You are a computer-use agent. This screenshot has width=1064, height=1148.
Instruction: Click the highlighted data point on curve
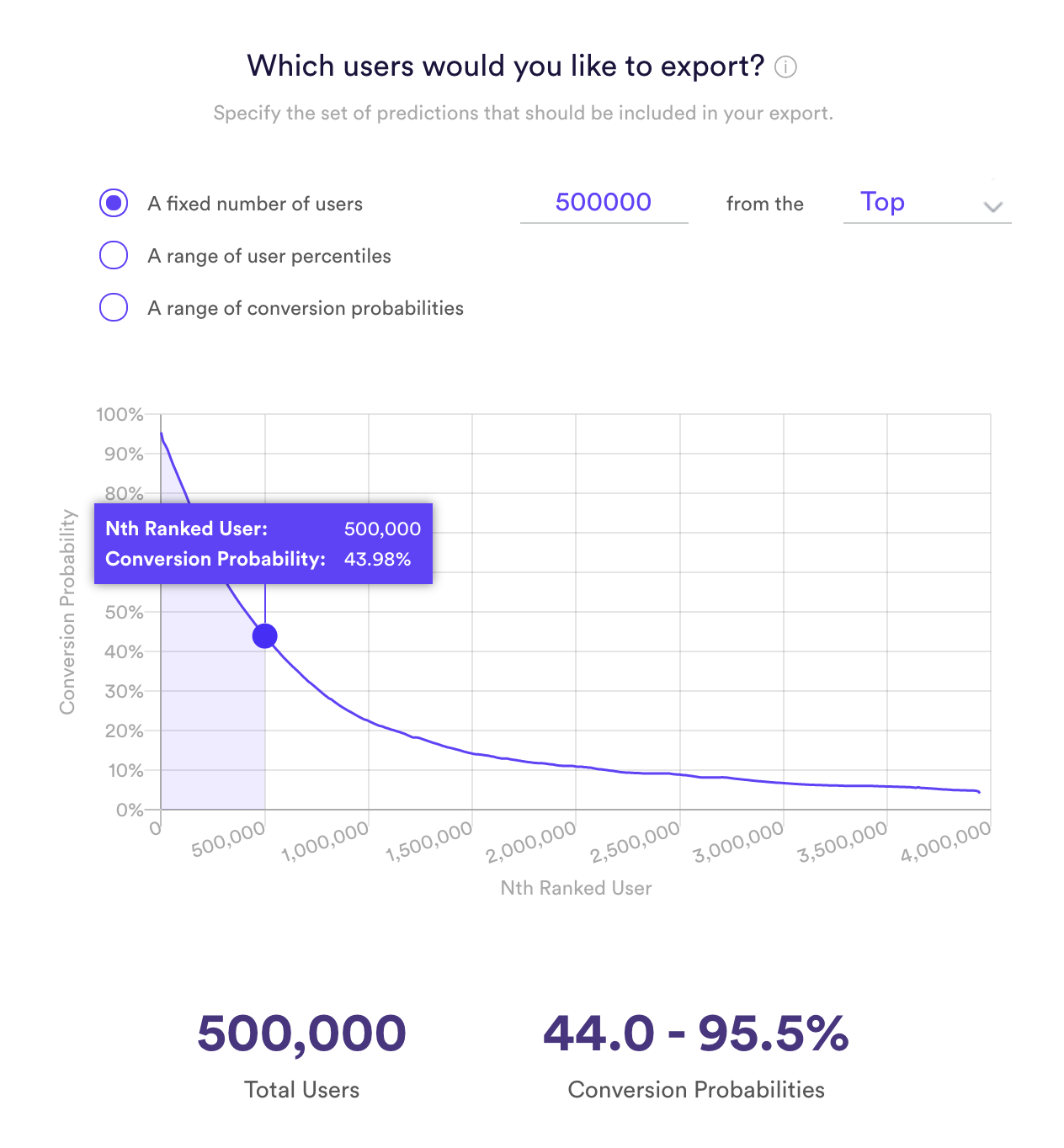tap(265, 635)
